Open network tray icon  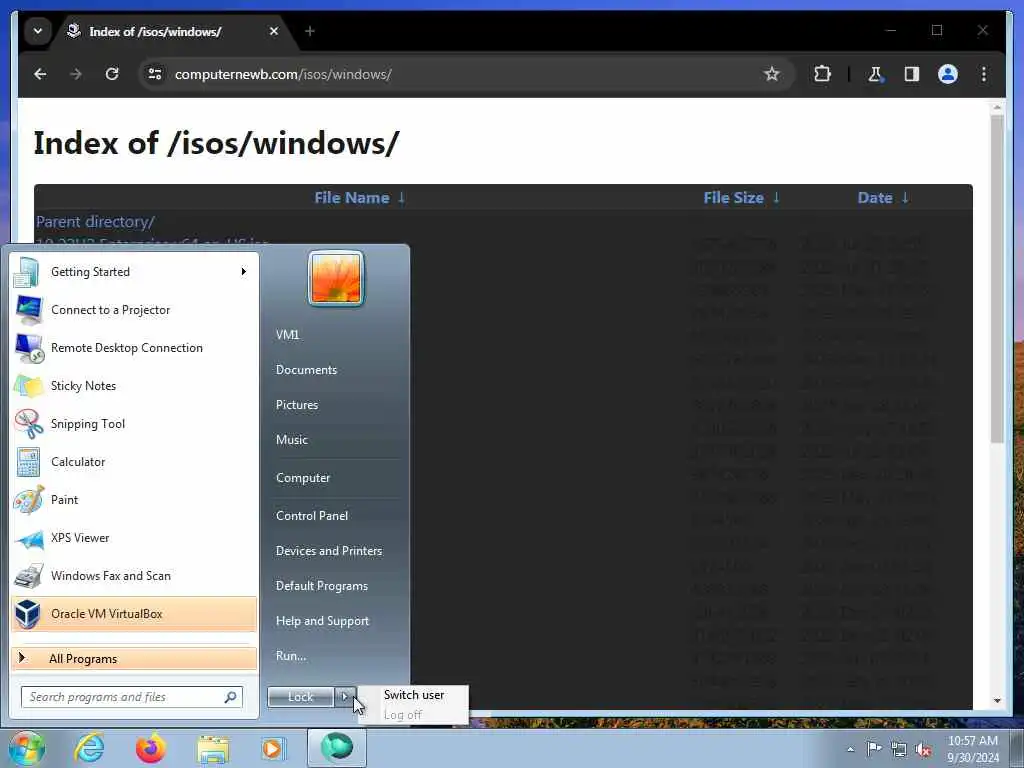[x=899, y=749]
